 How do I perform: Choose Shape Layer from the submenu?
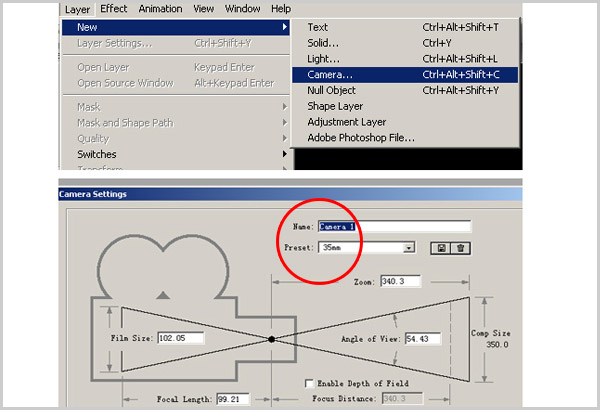tap(405, 106)
